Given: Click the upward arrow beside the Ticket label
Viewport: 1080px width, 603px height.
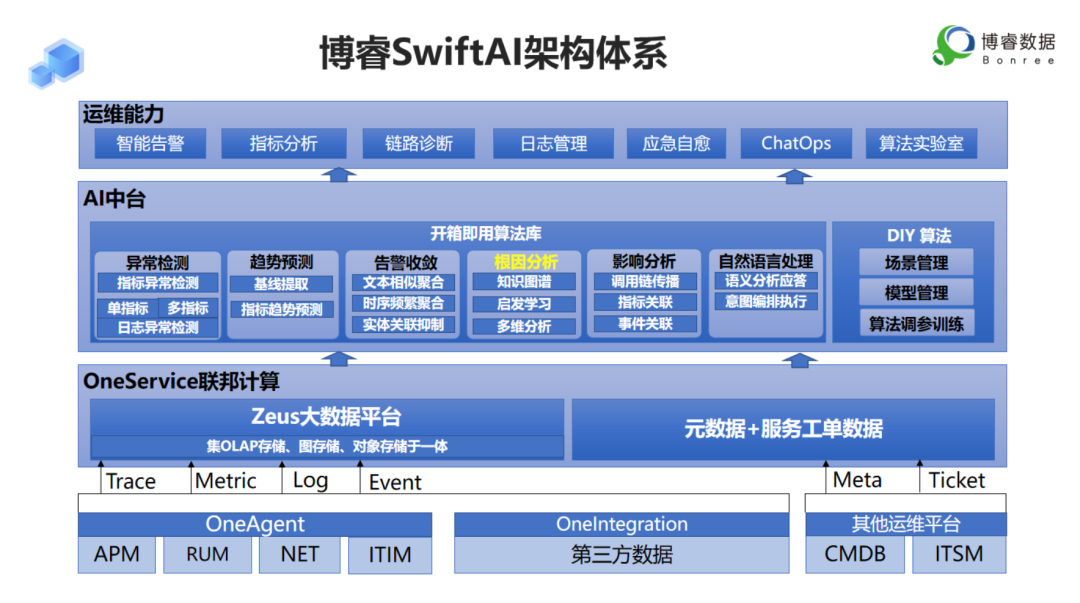Looking at the screenshot, I should [x=920, y=478].
